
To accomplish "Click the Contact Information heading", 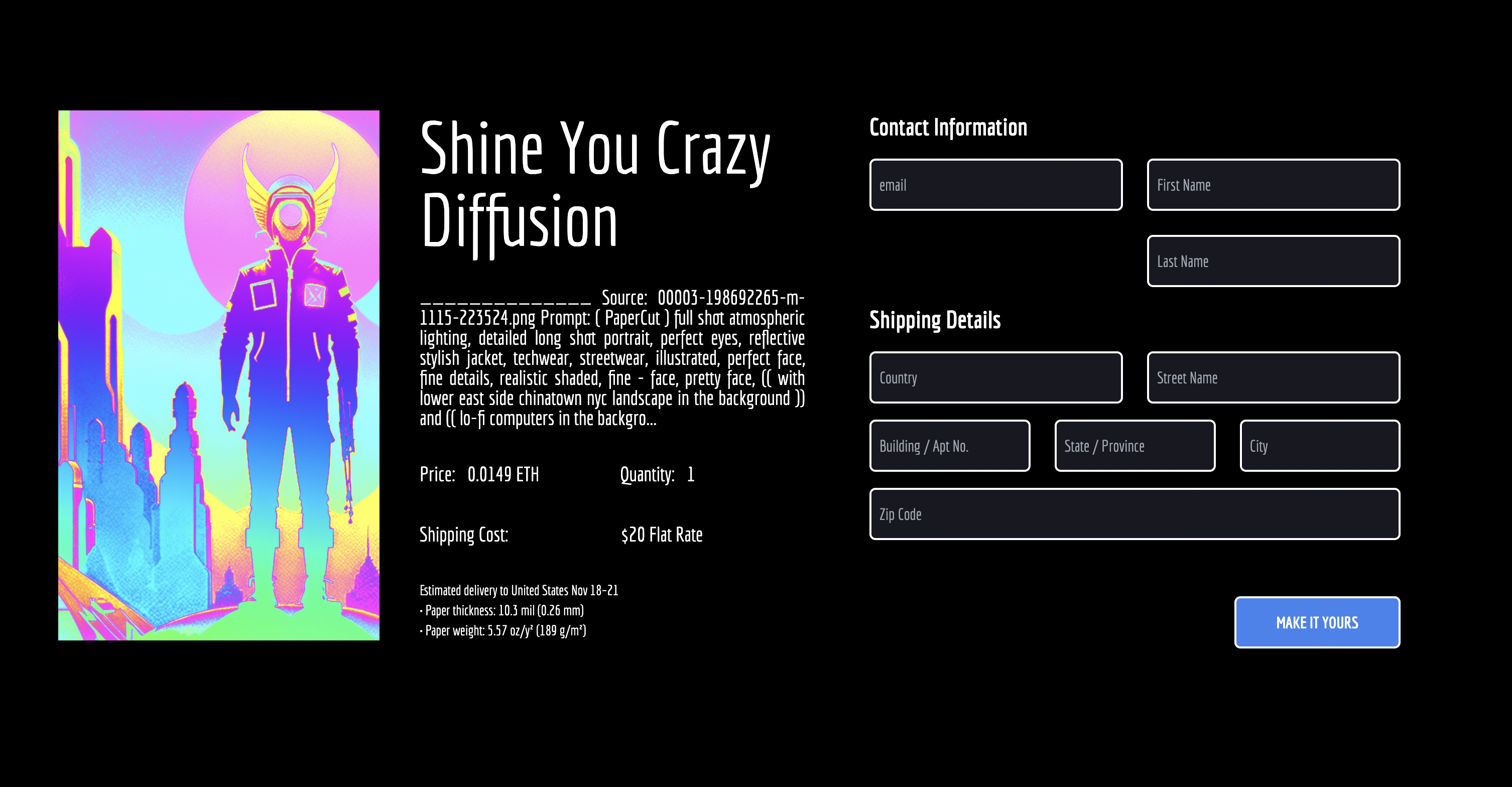I will tap(948, 127).
